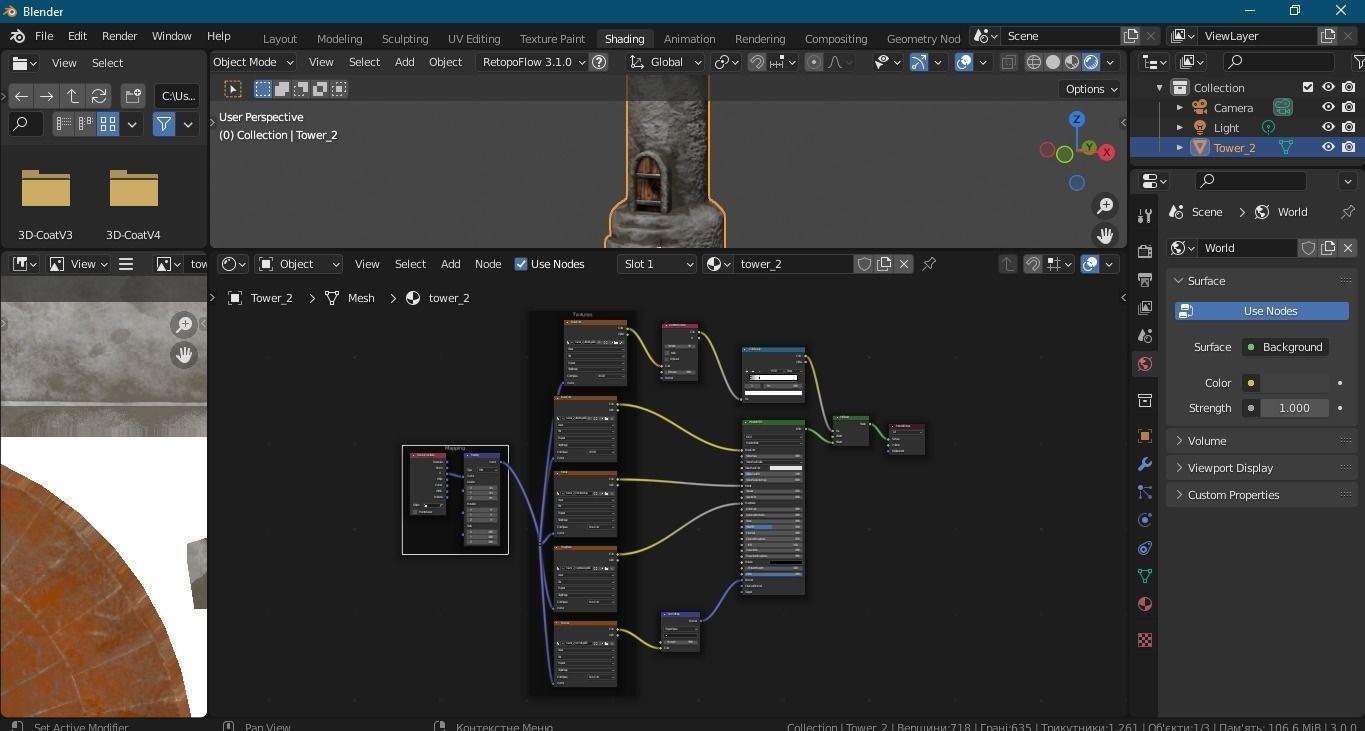1365x731 pixels.
Task: Switch to the UV Editing workspace tab
Action: point(474,38)
